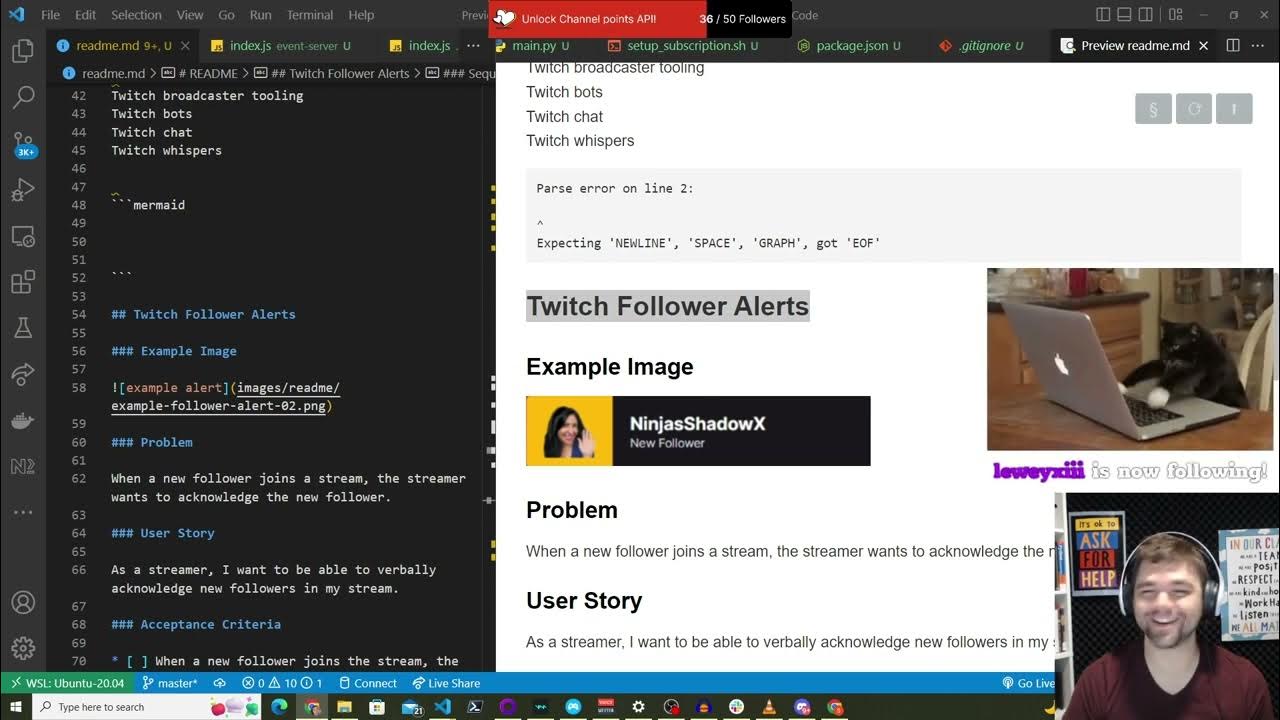The image size is (1280, 720).
Task: Click the NinjasShadowX example alert image
Action: pos(698,431)
